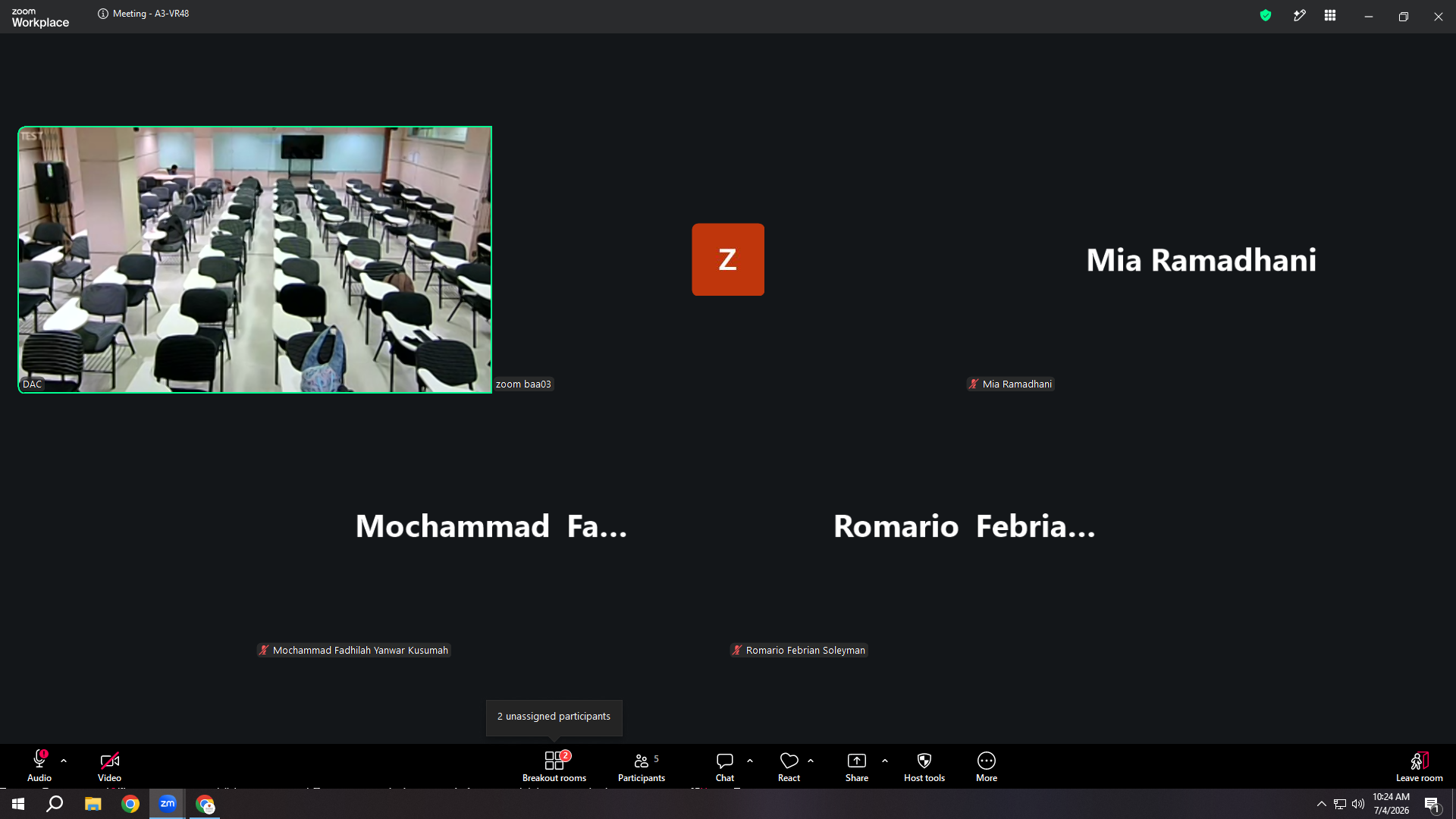Open Host tools shield menu
1456x819 pixels.
(x=924, y=766)
